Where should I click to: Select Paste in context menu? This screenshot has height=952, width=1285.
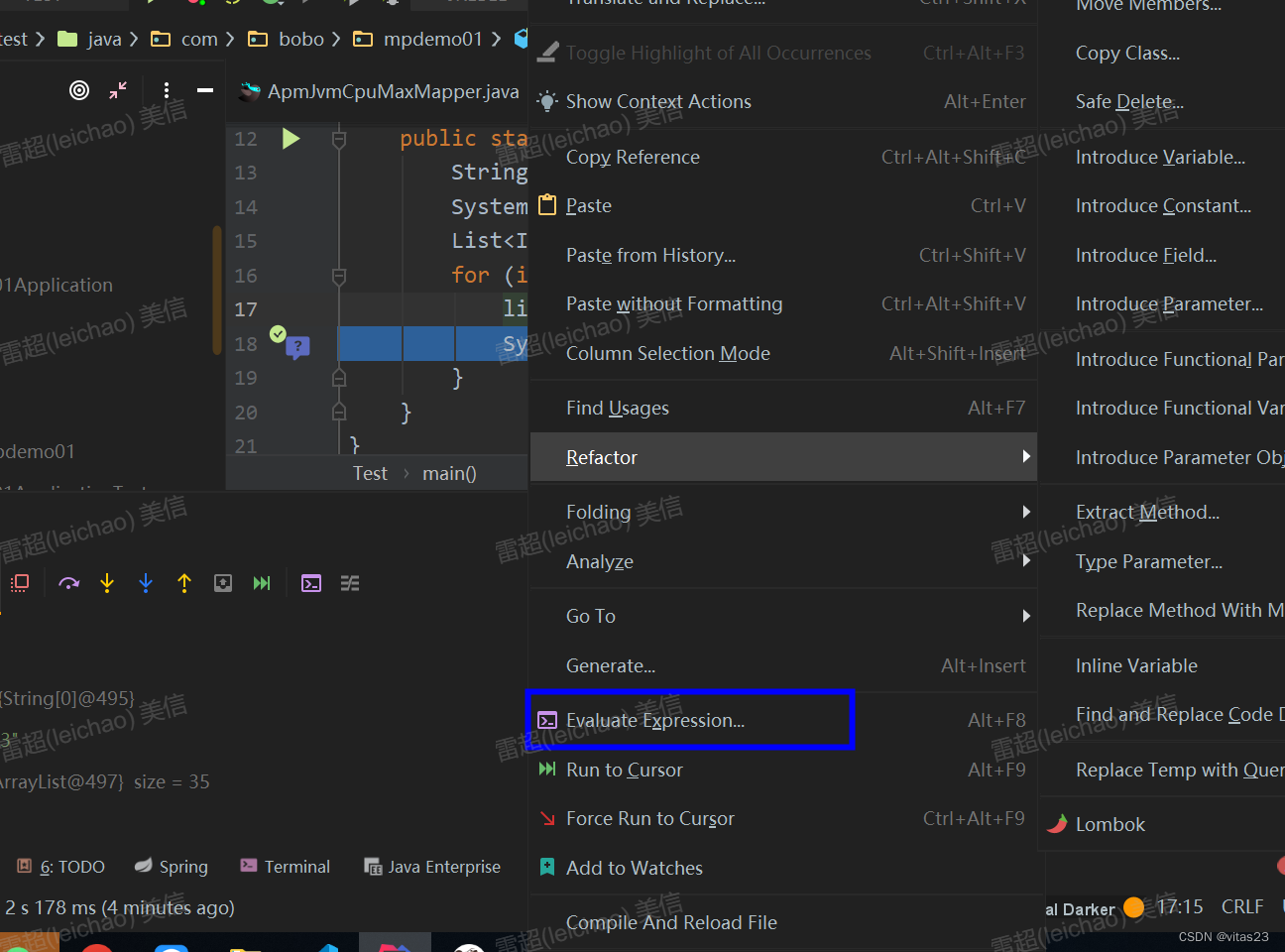(783, 205)
